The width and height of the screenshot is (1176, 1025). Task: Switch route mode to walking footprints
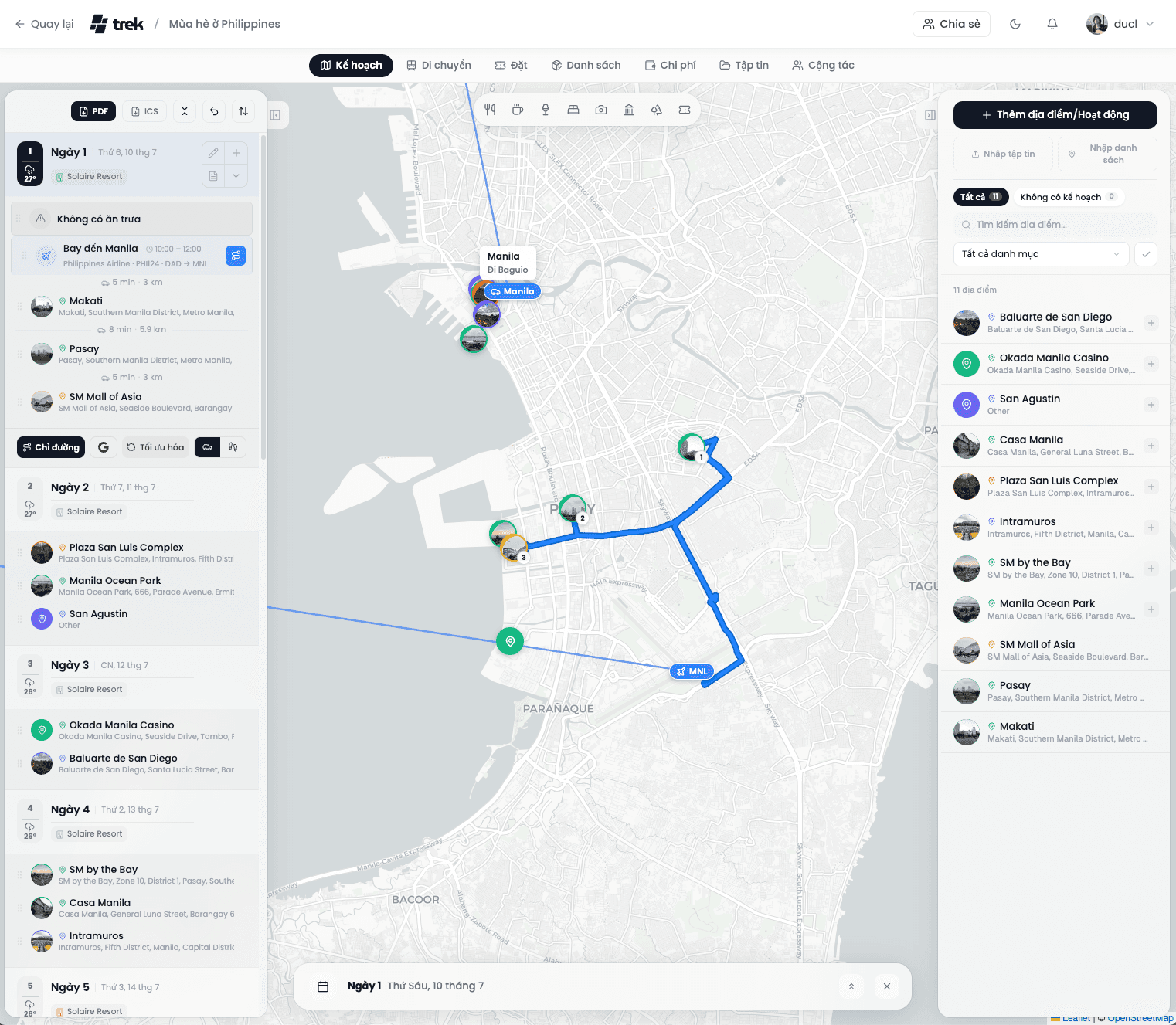coord(233,447)
